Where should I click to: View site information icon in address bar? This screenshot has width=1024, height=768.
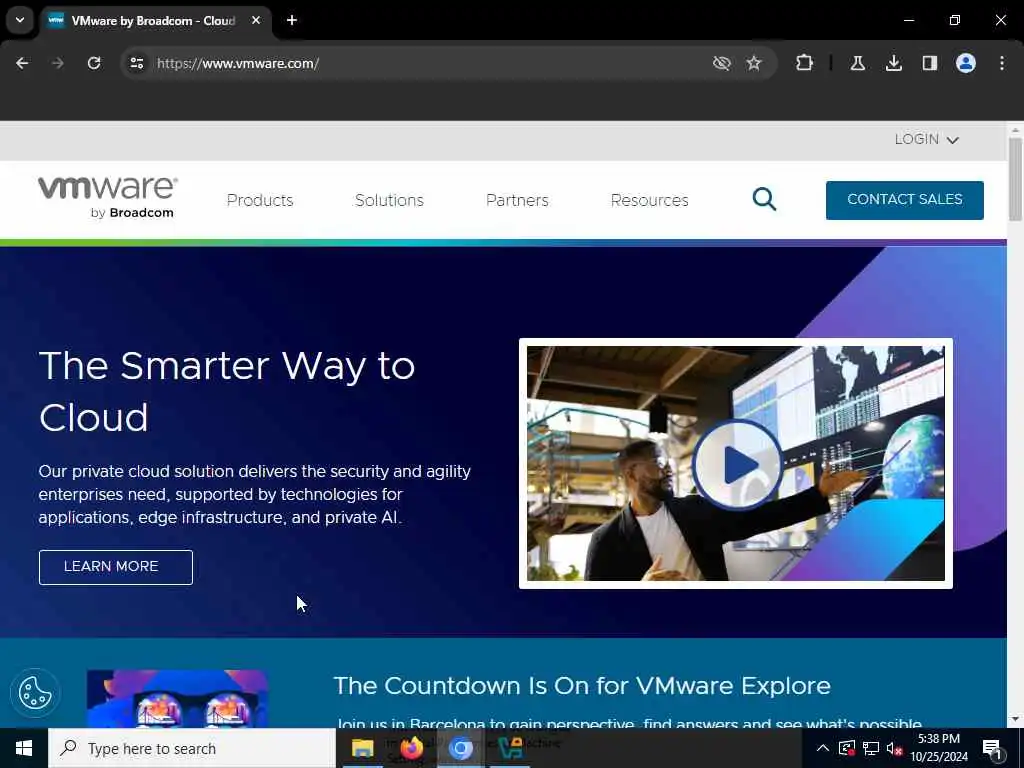tap(136, 63)
